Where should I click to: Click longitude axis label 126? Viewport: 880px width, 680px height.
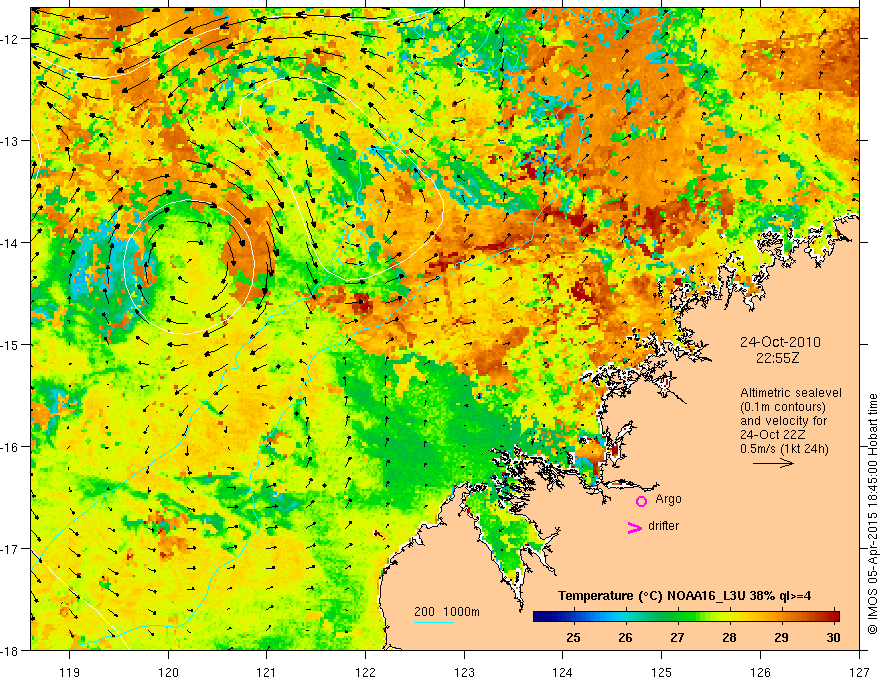tap(760, 673)
